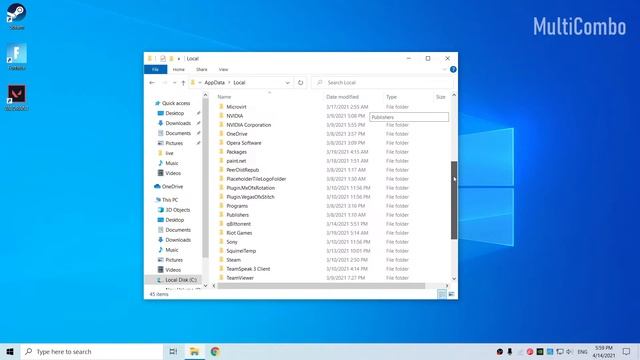Go back using the back arrow

152,82
